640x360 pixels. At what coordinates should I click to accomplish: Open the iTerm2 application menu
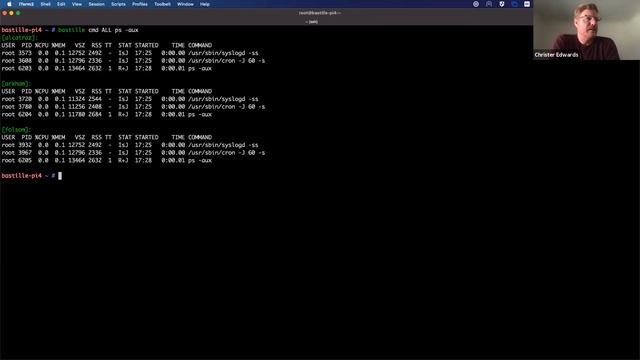[x=26, y=4]
